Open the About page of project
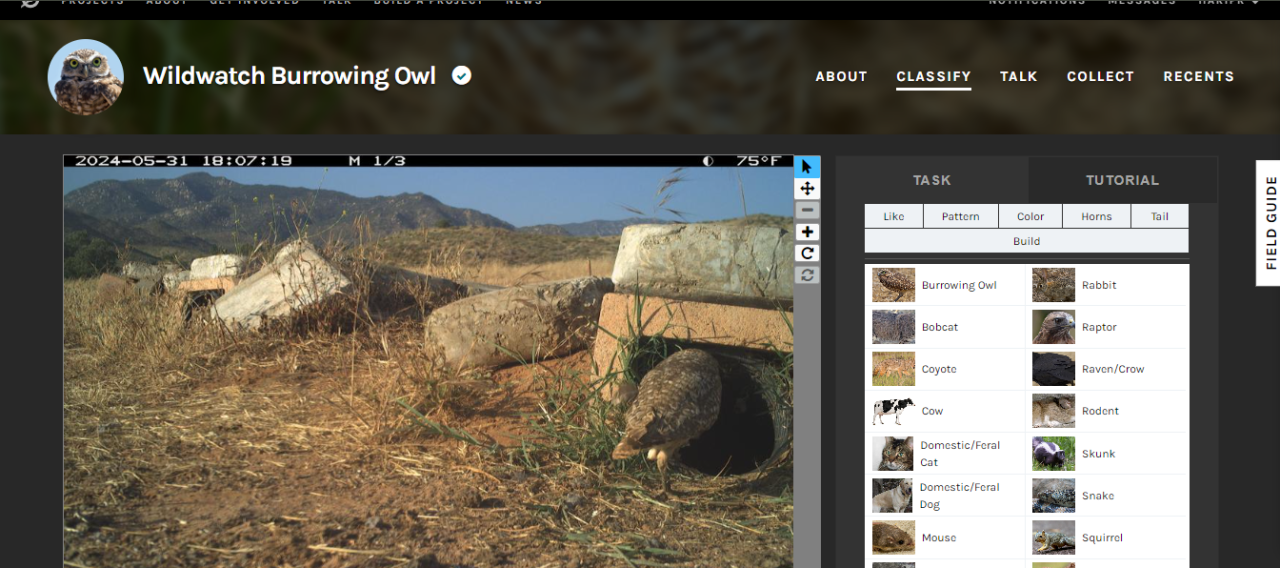This screenshot has width=1280, height=568. pos(841,76)
